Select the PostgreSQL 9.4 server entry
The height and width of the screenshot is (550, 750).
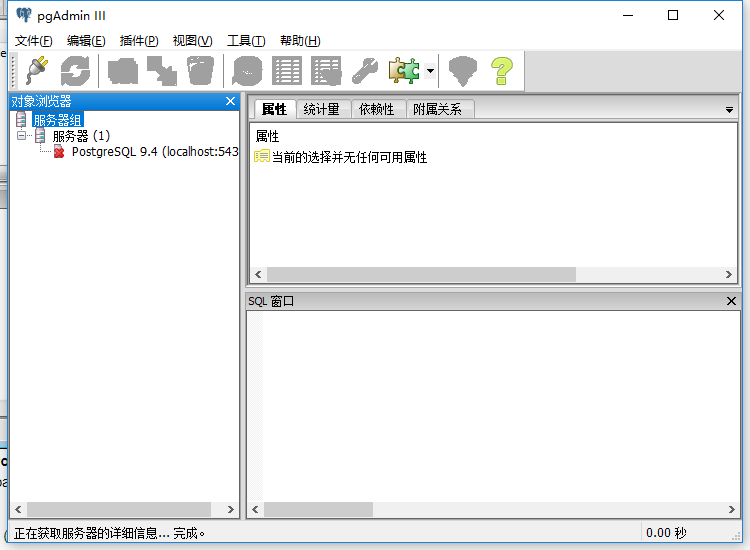pyautogui.click(x=155, y=152)
